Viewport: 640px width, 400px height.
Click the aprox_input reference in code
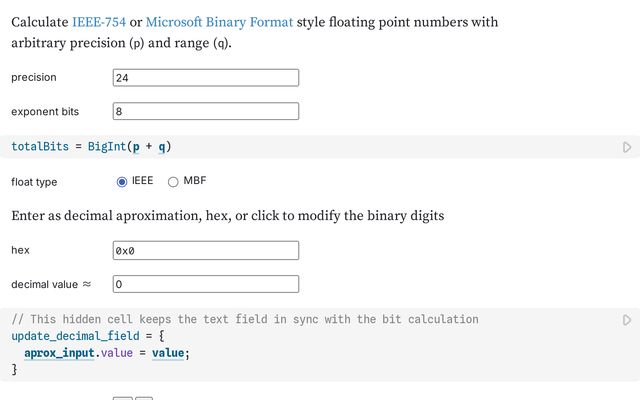[x=61, y=353]
